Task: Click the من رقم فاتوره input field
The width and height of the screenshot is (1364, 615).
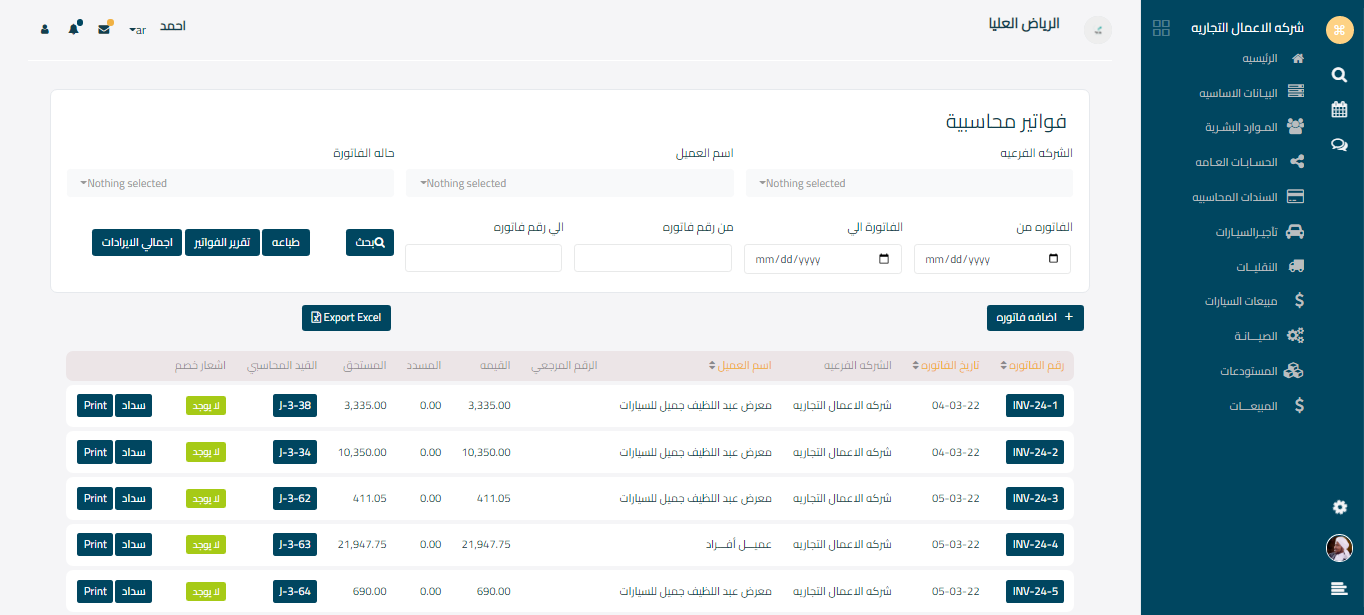Action: 653,258
